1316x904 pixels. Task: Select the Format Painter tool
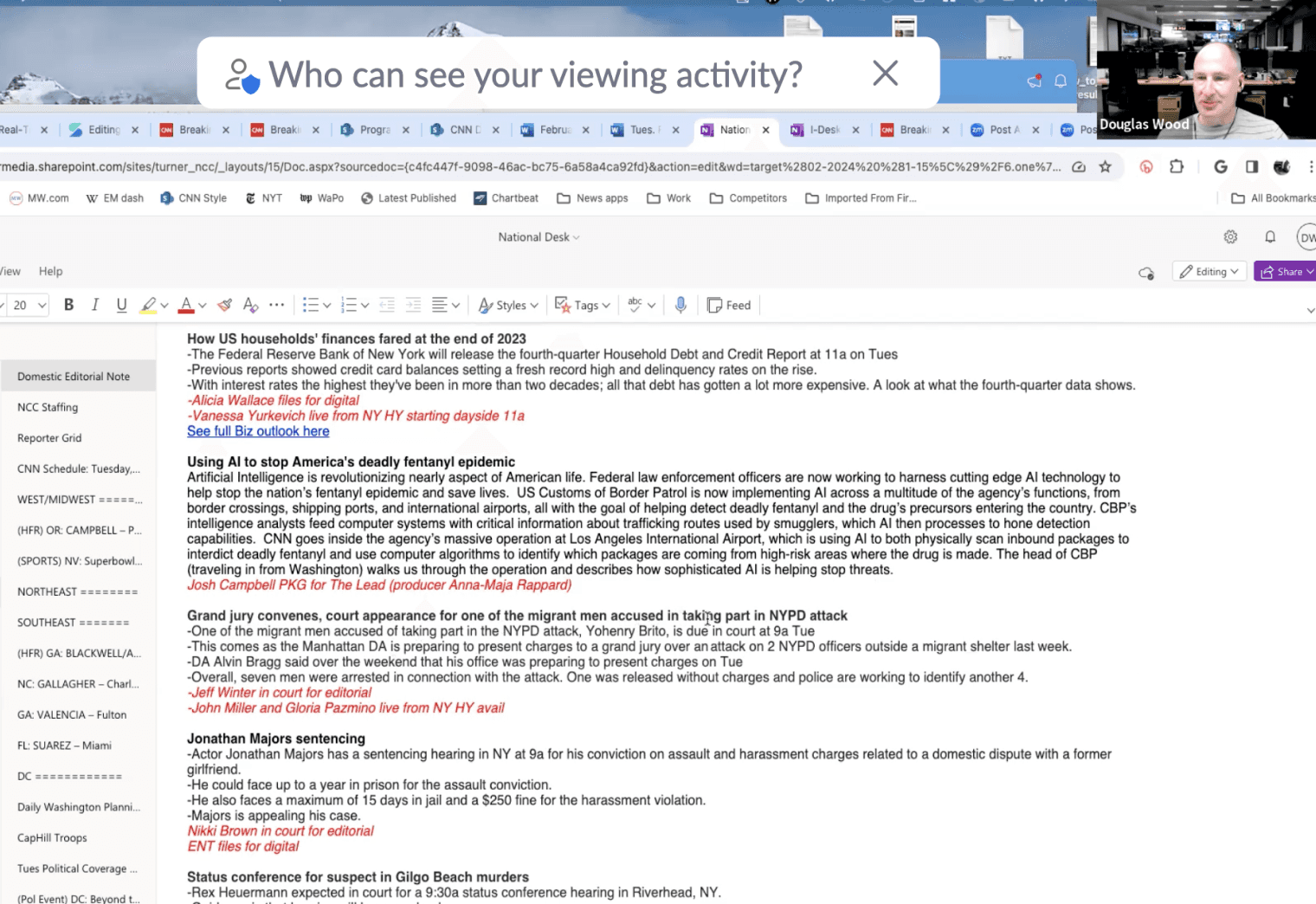click(x=225, y=305)
